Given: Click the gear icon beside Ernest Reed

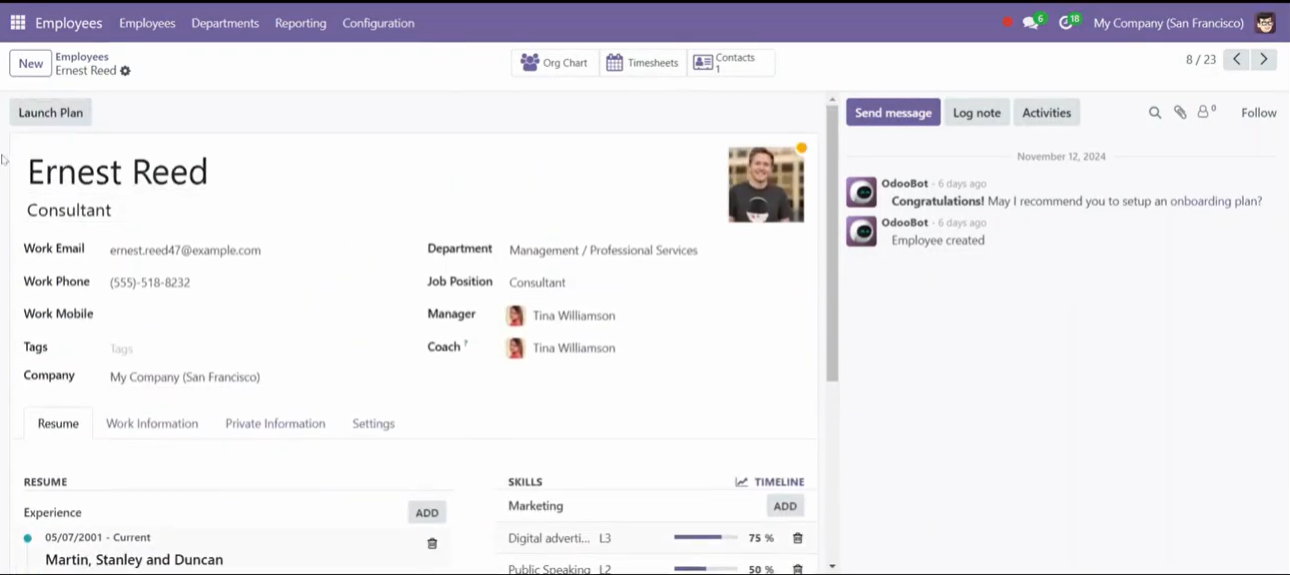Looking at the screenshot, I should click(x=125, y=71).
